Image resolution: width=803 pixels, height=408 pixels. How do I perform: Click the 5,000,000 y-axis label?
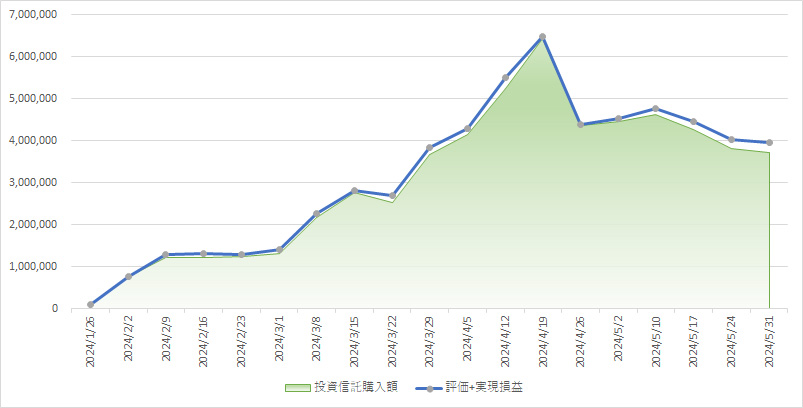point(33,98)
